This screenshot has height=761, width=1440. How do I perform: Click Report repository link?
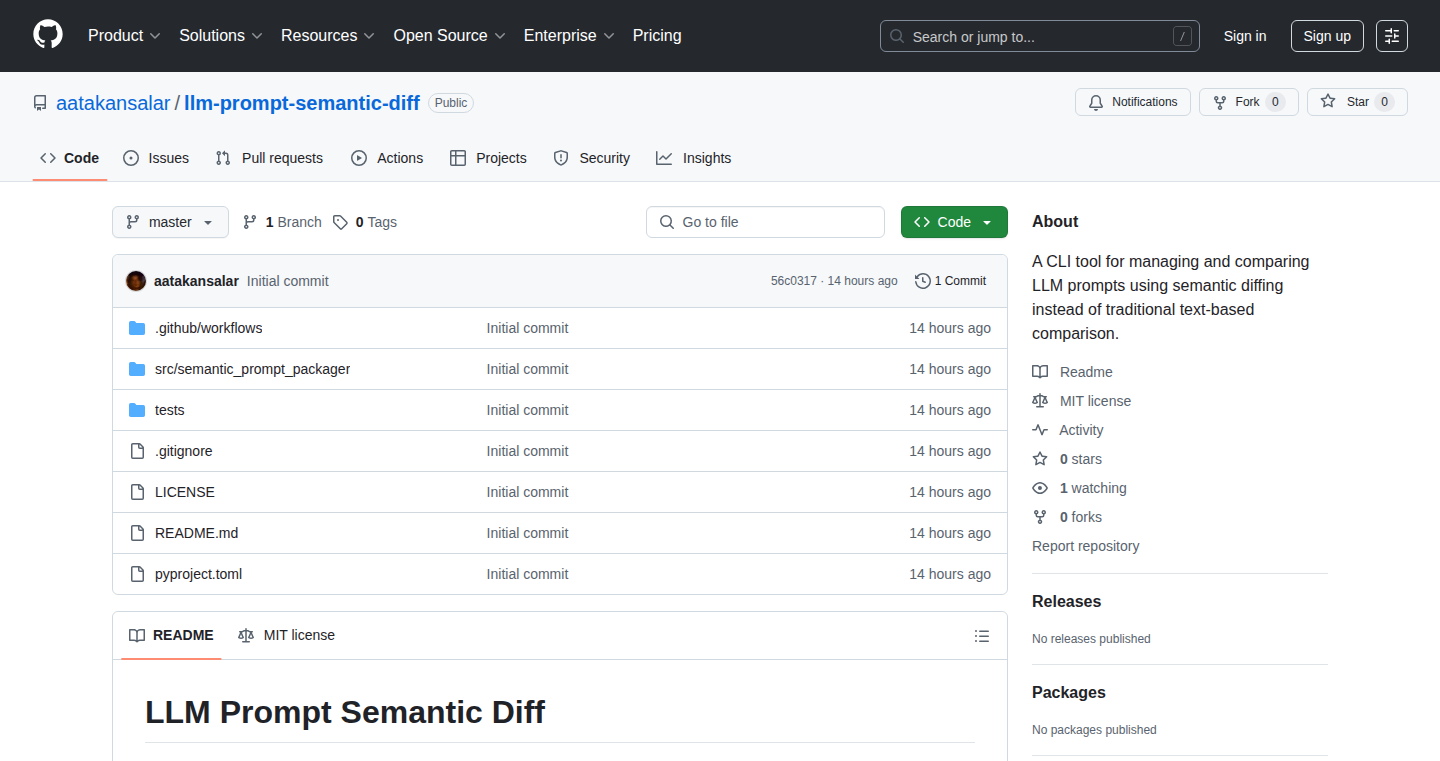pos(1086,546)
